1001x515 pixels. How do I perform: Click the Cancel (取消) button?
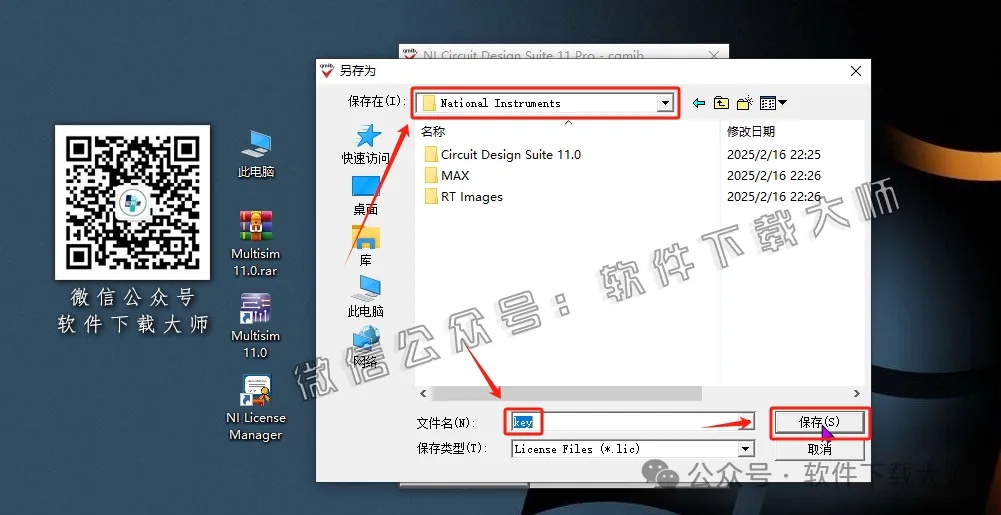click(819, 449)
